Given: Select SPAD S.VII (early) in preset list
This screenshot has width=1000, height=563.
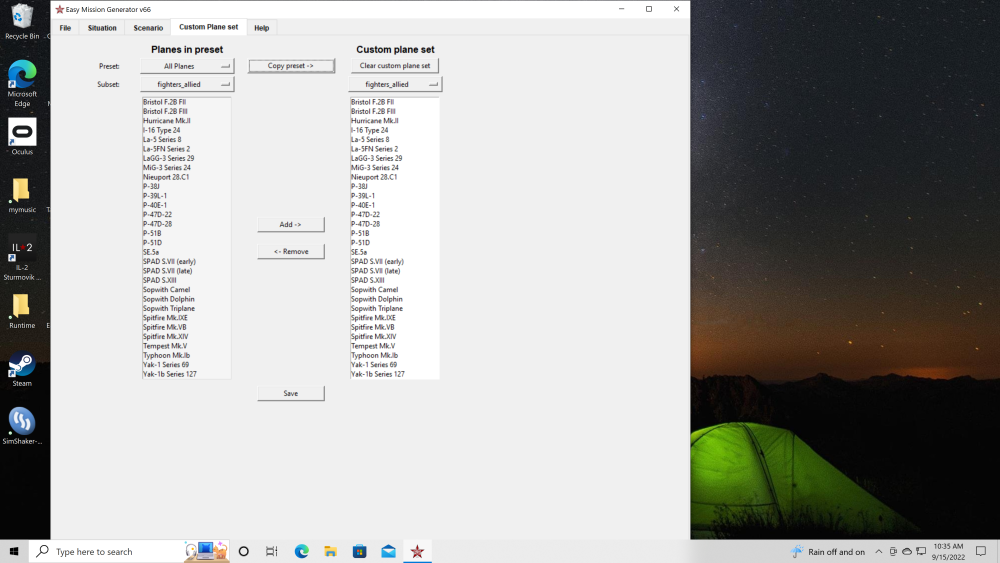Looking at the screenshot, I should click(169, 261).
